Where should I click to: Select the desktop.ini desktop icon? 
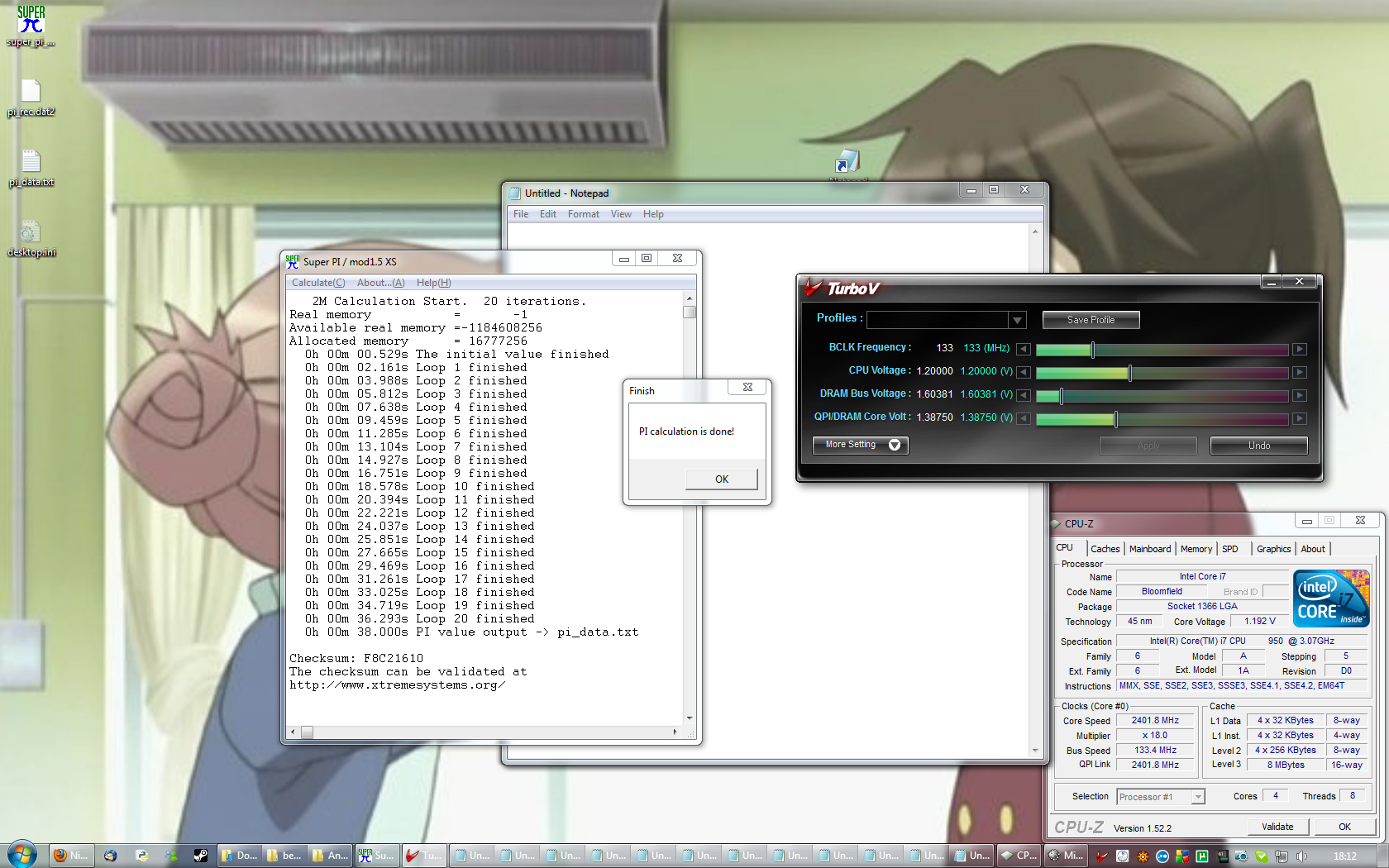point(31,239)
